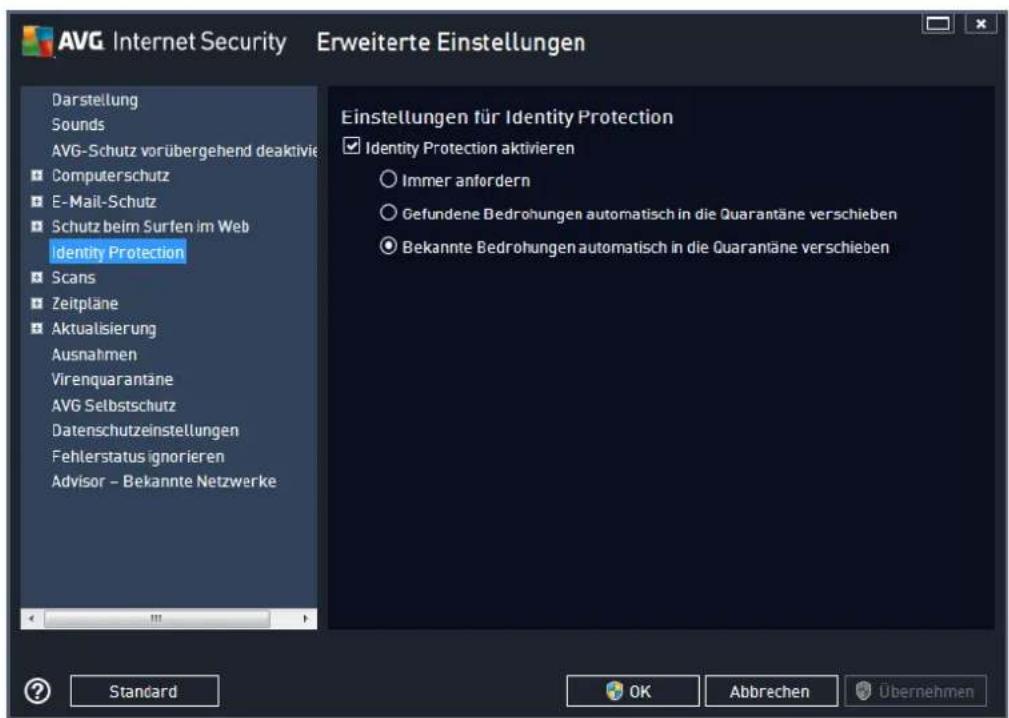Select Gefundene Bedrohungen automatisch in Quarantäne
Screen dimensions: 1009x718
tap(388, 212)
